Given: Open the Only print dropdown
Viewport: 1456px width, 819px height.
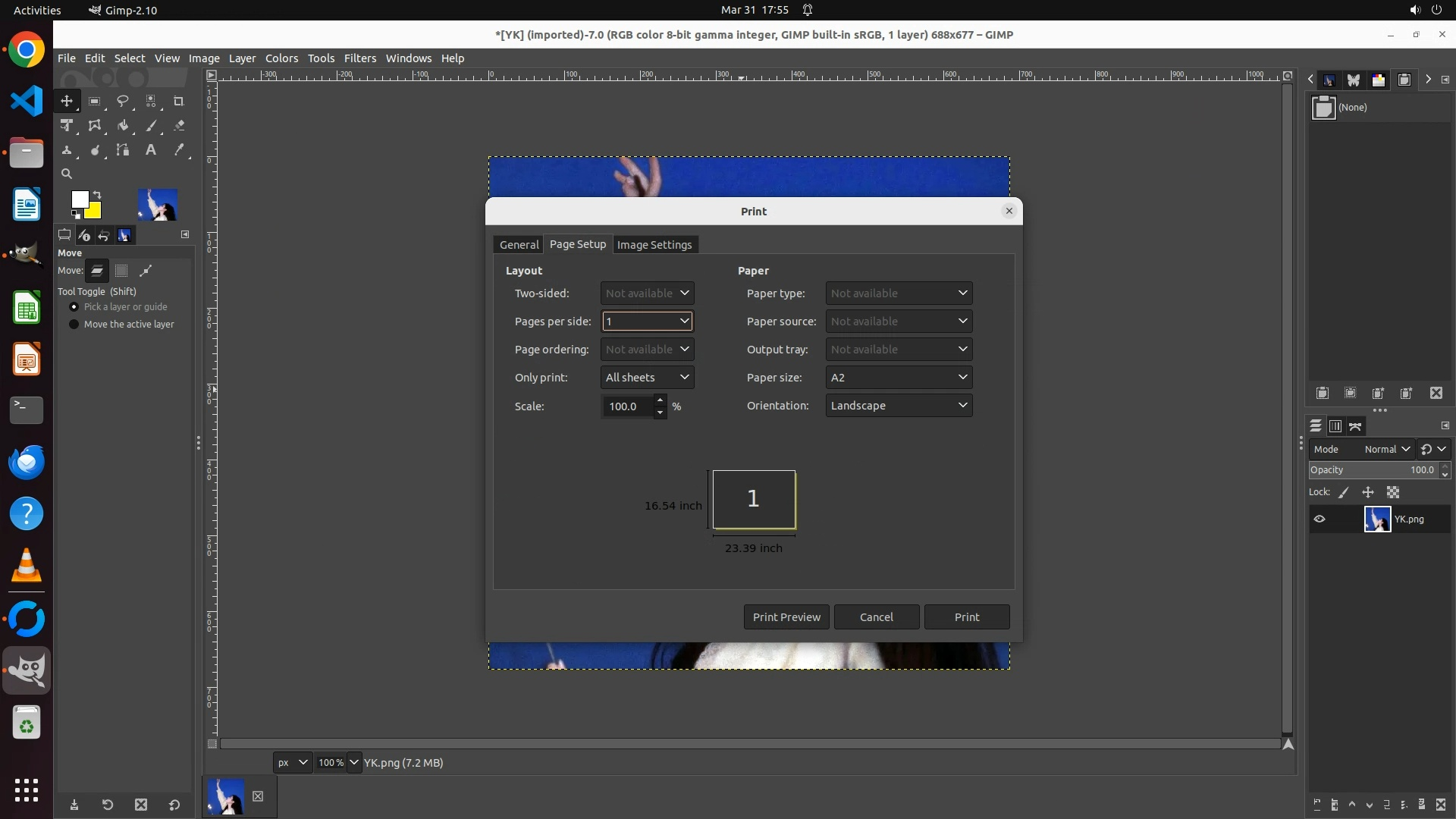Looking at the screenshot, I should click(647, 378).
